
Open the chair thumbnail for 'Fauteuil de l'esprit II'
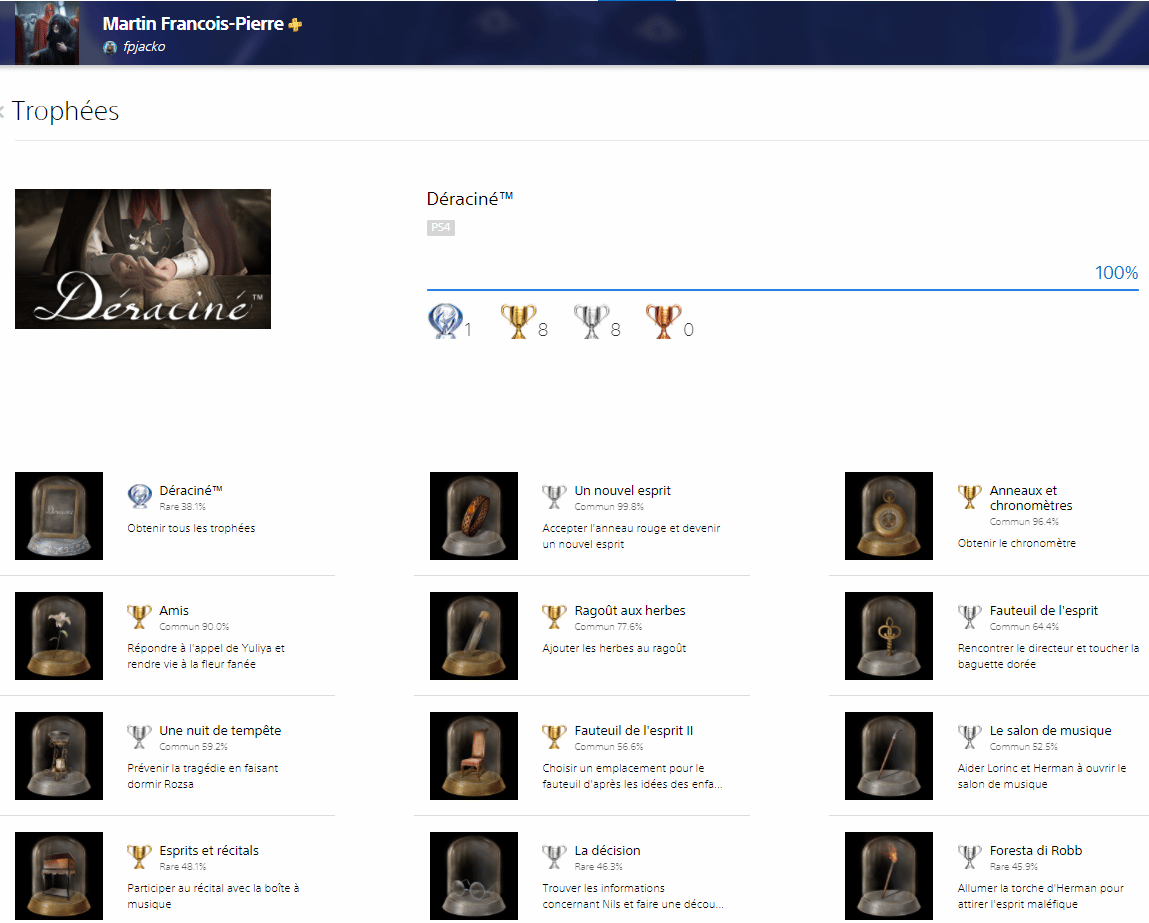tap(473, 756)
